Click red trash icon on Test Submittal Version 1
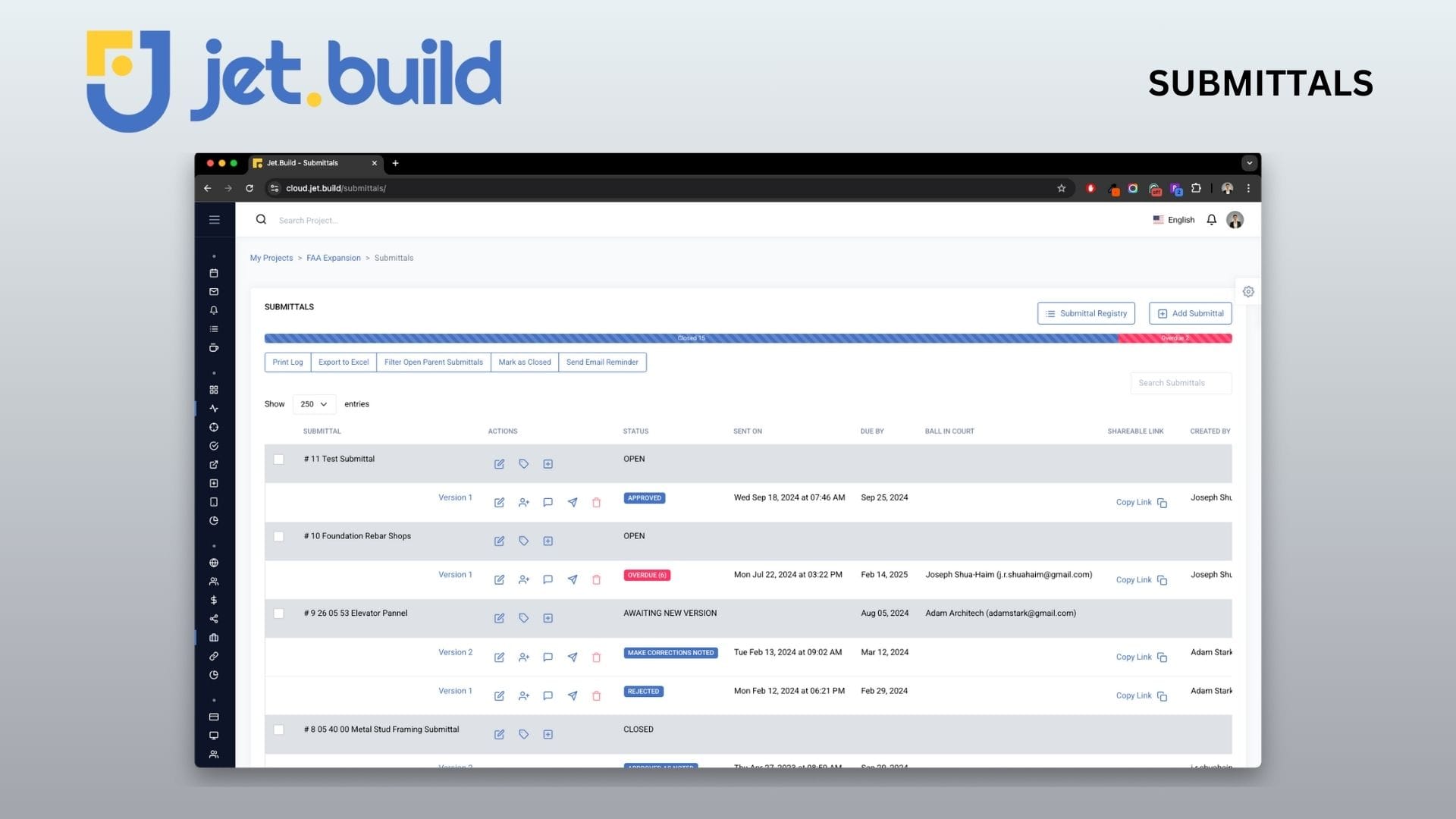 pyautogui.click(x=596, y=503)
